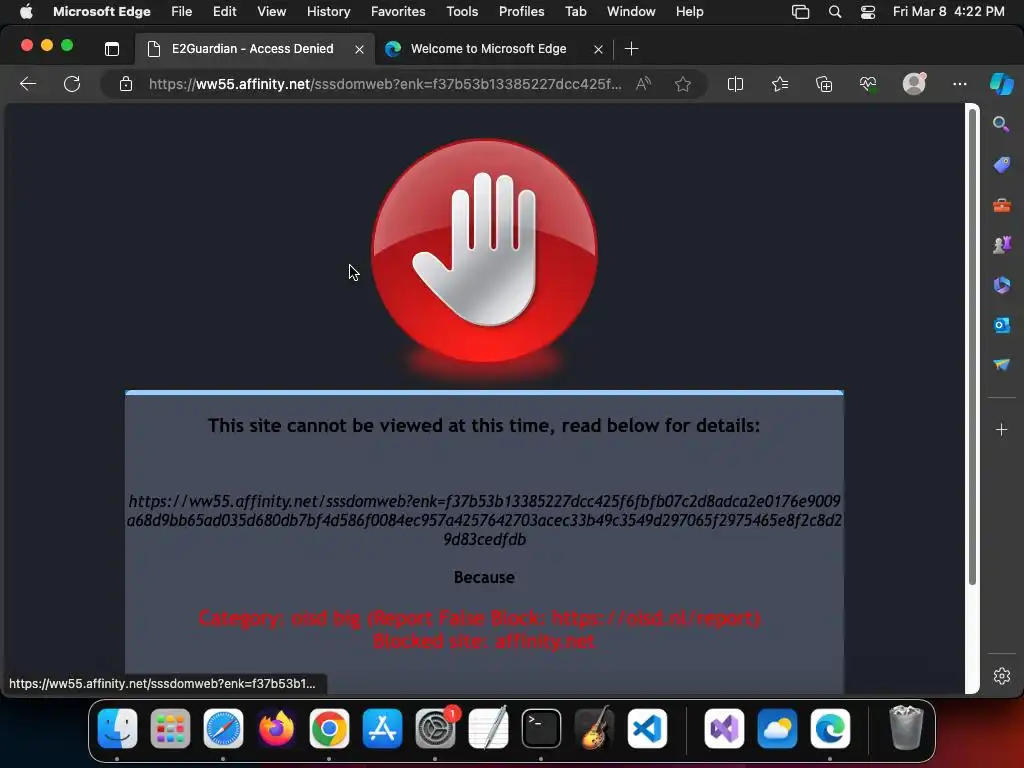
Task: Open the History menu
Action: click(328, 12)
